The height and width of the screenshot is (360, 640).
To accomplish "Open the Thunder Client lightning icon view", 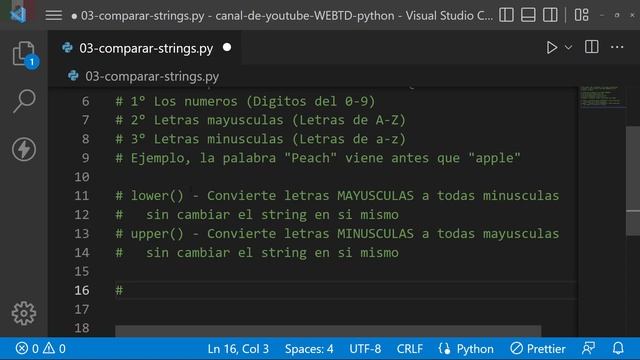I will [x=24, y=149].
